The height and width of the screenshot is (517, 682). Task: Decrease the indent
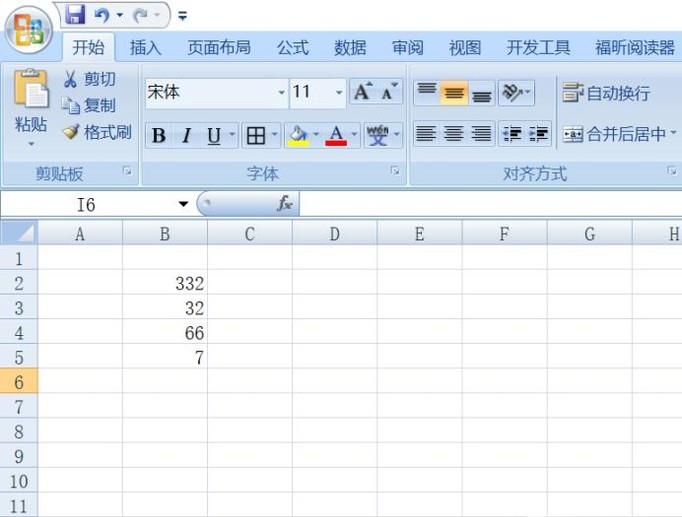[512, 134]
